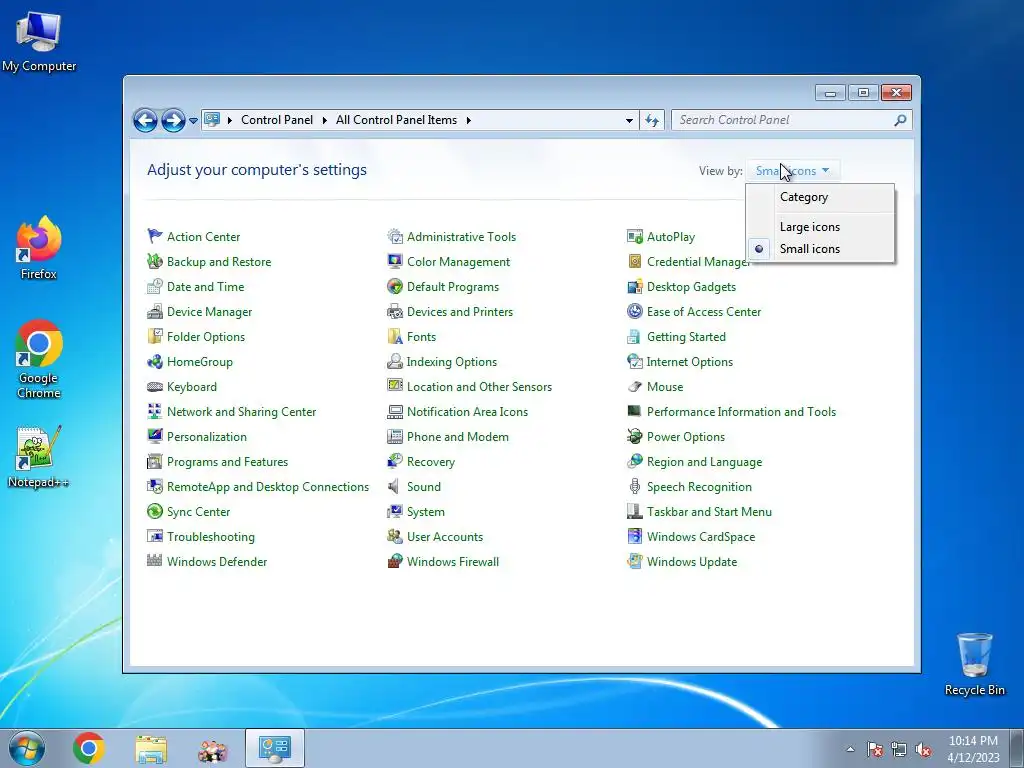Open Location and Other Sensors link

(x=479, y=387)
